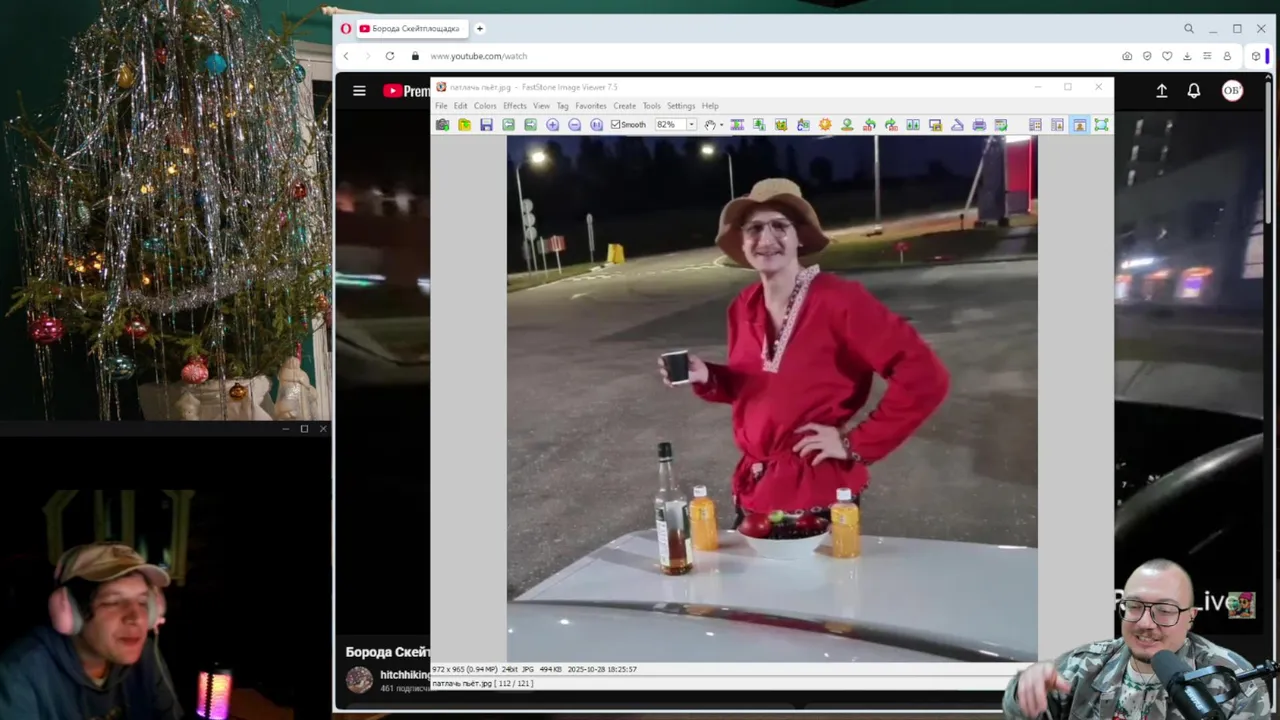
Task: Click the browser reload button
Action: click(x=390, y=56)
